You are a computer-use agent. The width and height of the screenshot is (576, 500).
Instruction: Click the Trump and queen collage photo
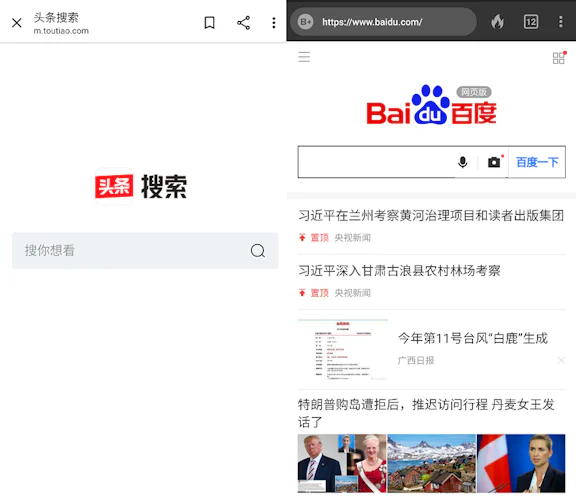342,463
